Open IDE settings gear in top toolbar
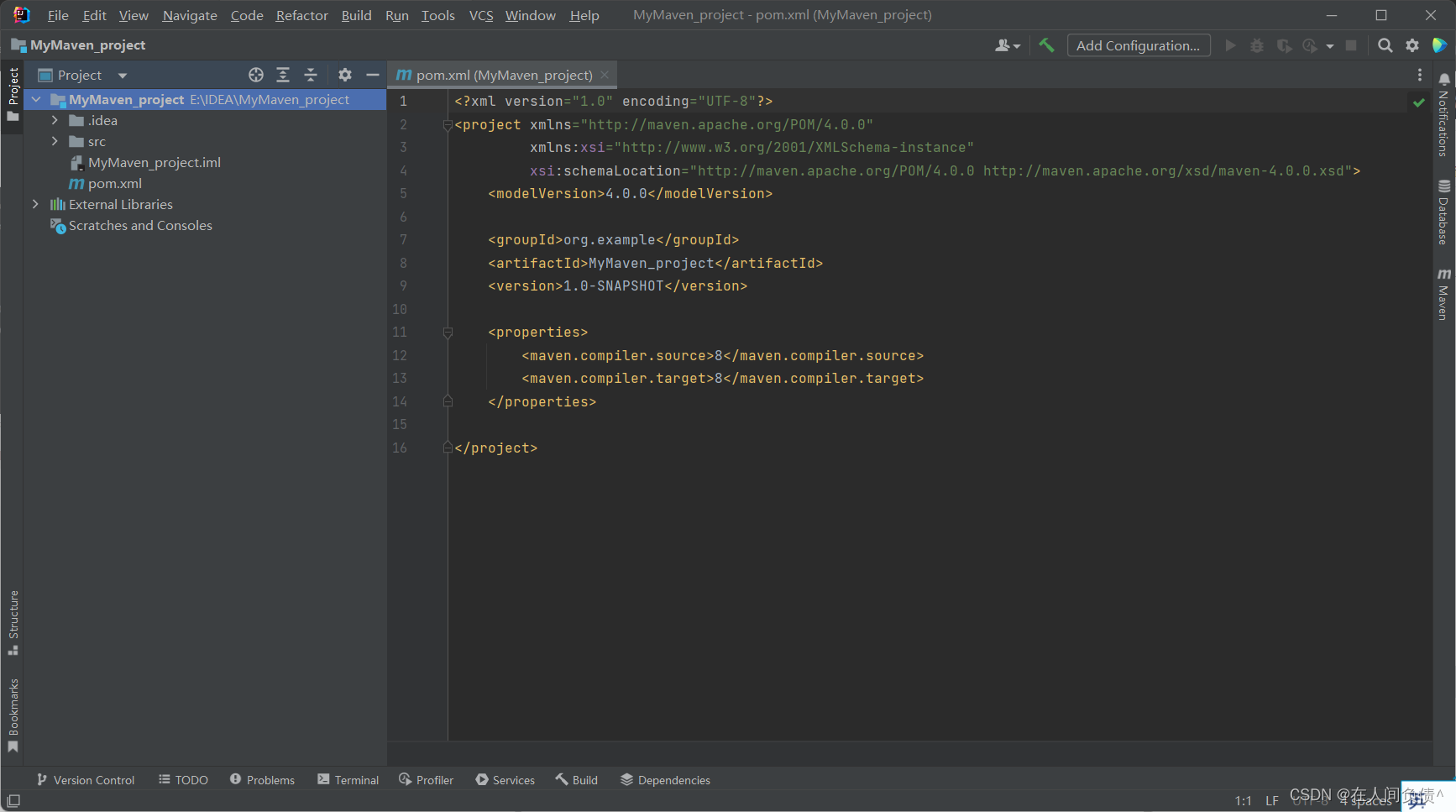Image resolution: width=1456 pixels, height=812 pixels. [x=1412, y=45]
